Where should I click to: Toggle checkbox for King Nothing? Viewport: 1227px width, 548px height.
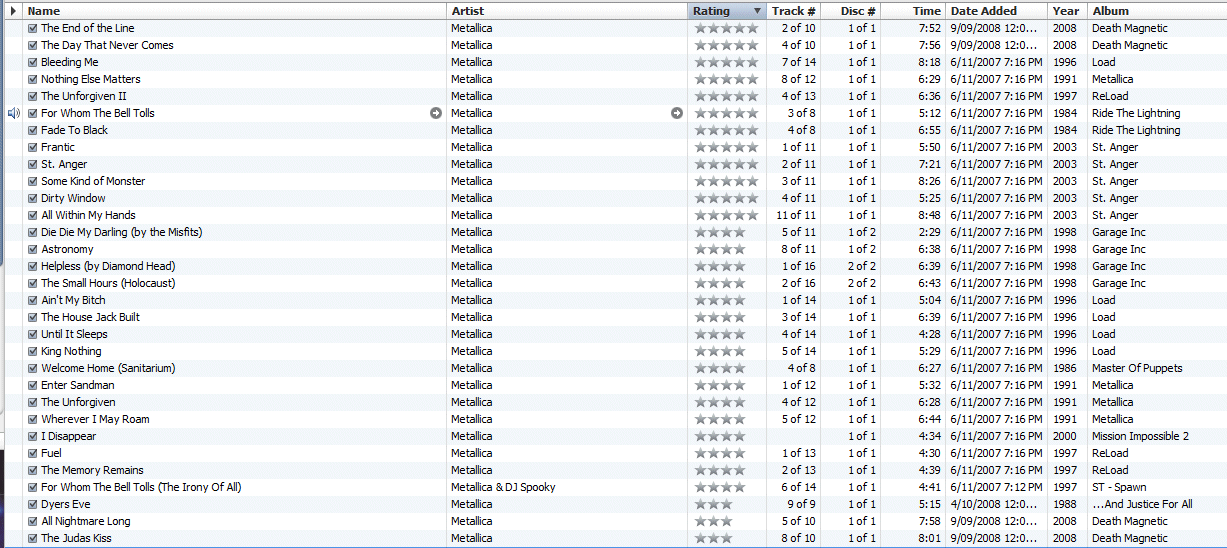click(x=33, y=351)
